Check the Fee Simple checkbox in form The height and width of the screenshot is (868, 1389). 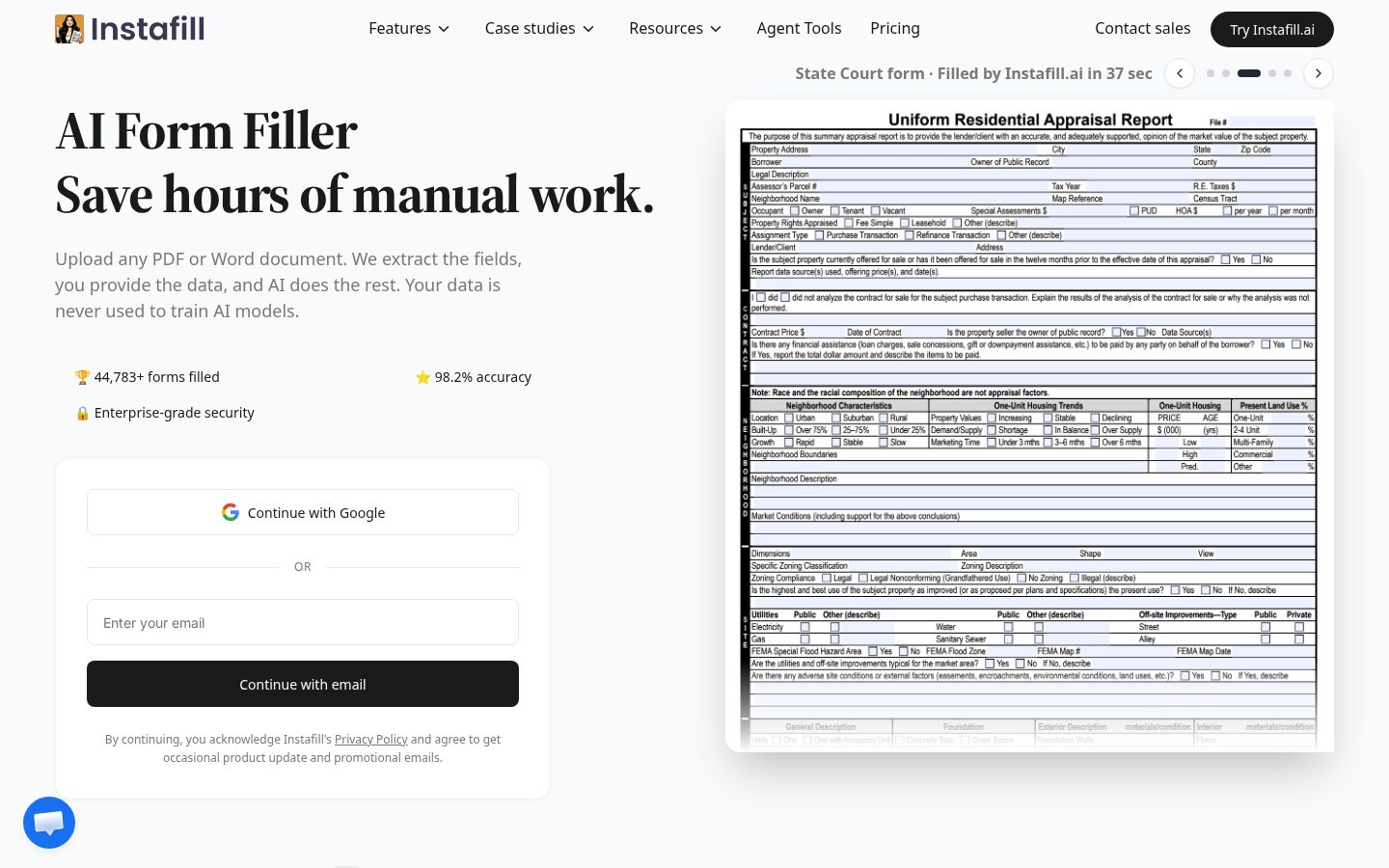tap(849, 223)
